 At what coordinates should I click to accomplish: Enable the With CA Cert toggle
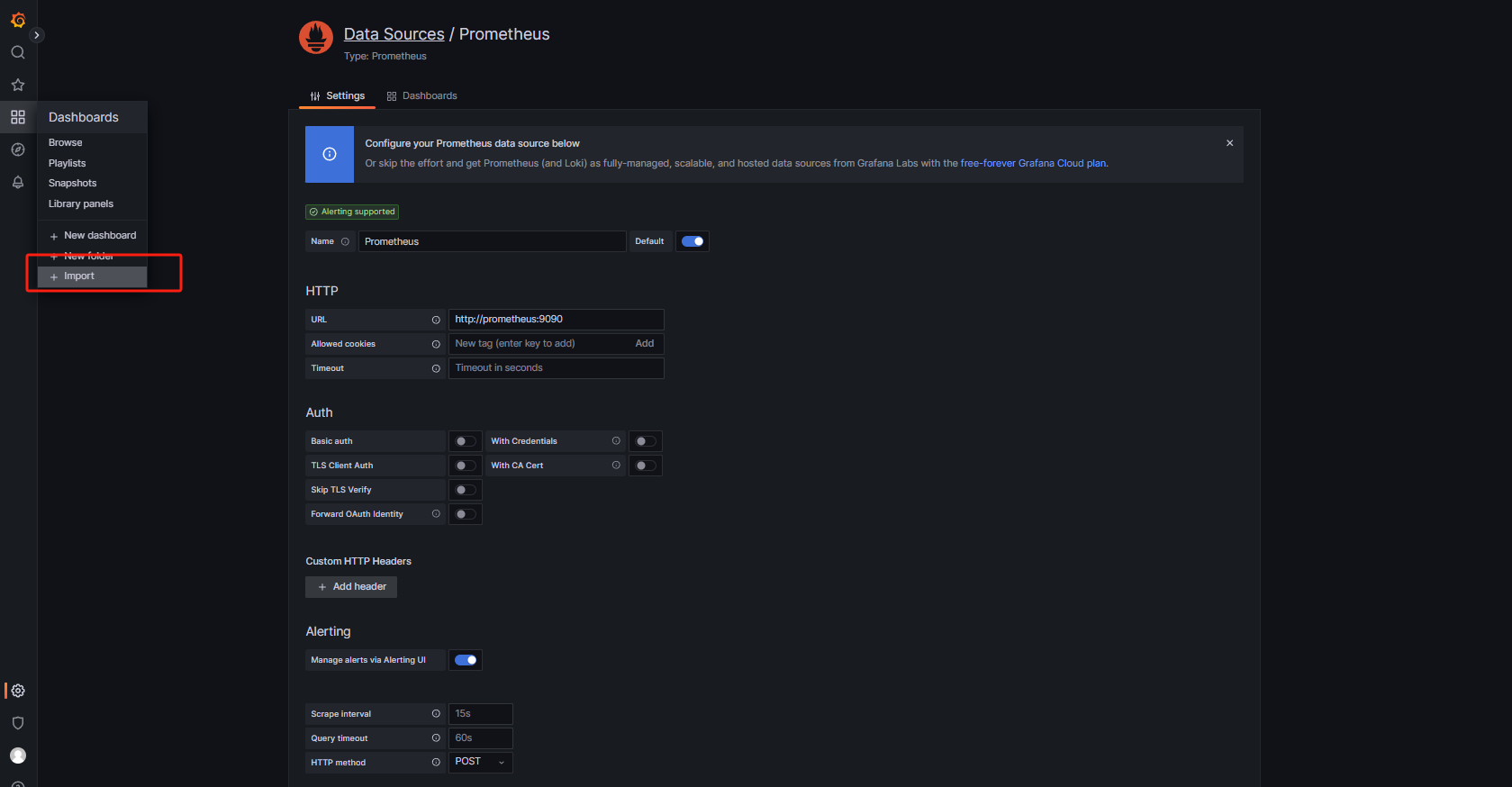tap(646, 466)
